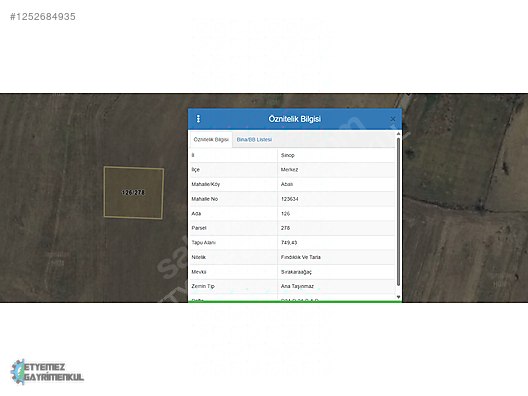Screen dimensions: 528x396
Task: Select the Öznitelik Bilgisi tab
Action: [x=211, y=139]
